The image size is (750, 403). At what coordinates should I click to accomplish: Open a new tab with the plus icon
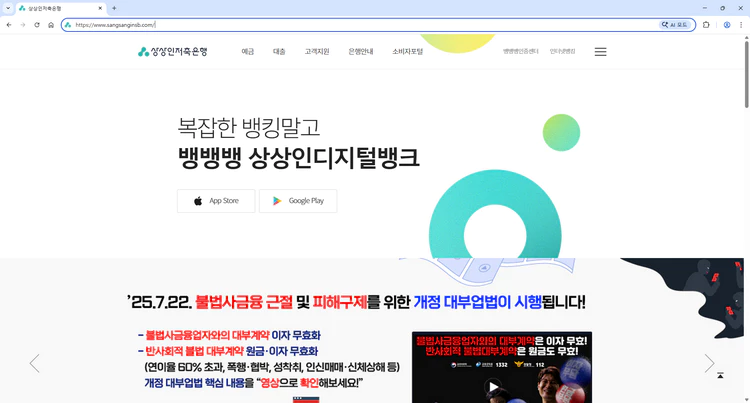pos(114,8)
